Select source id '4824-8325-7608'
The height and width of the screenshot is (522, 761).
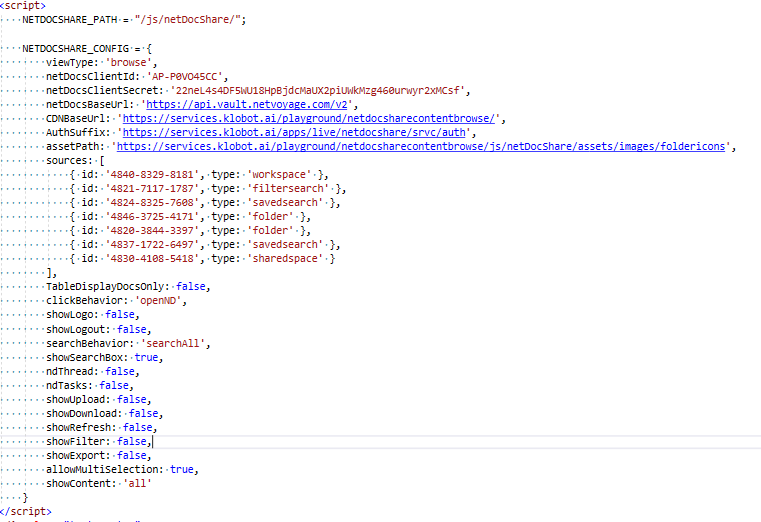pos(152,203)
